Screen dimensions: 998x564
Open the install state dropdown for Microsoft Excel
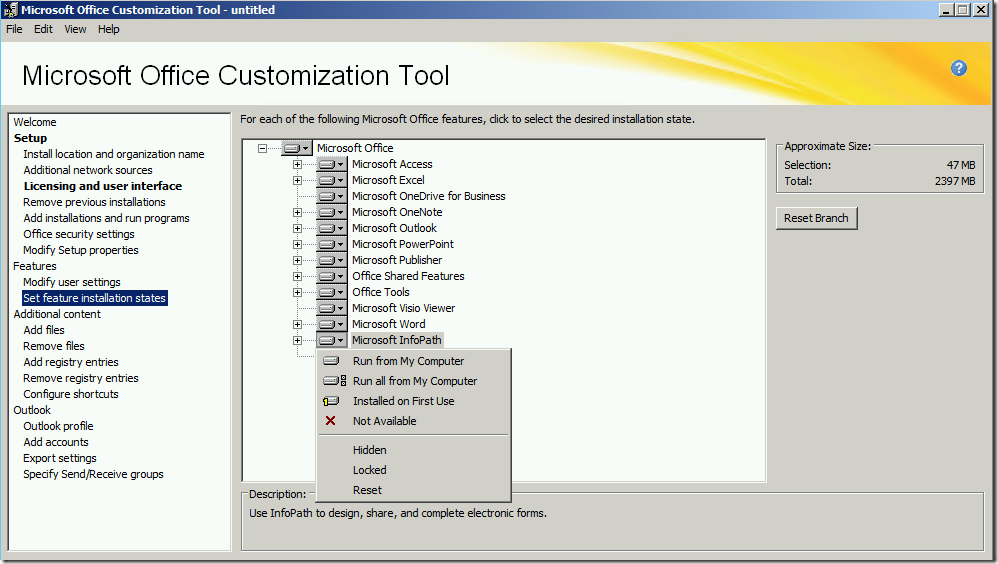pos(332,180)
